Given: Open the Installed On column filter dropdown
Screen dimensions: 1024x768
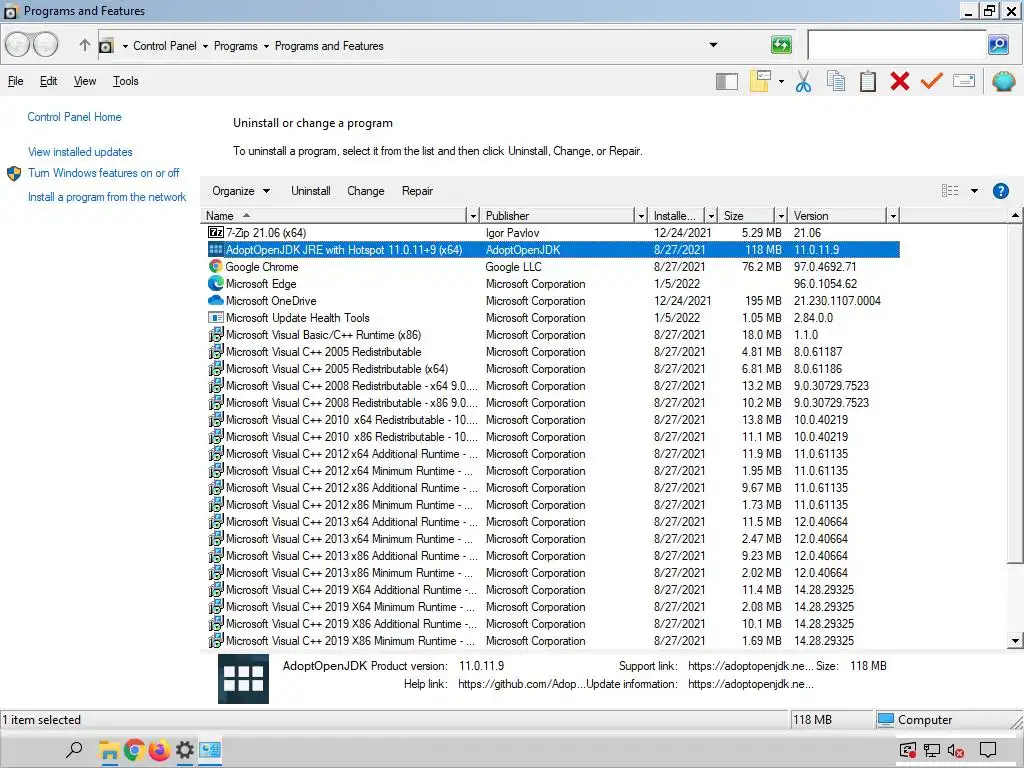Looking at the screenshot, I should tap(711, 216).
